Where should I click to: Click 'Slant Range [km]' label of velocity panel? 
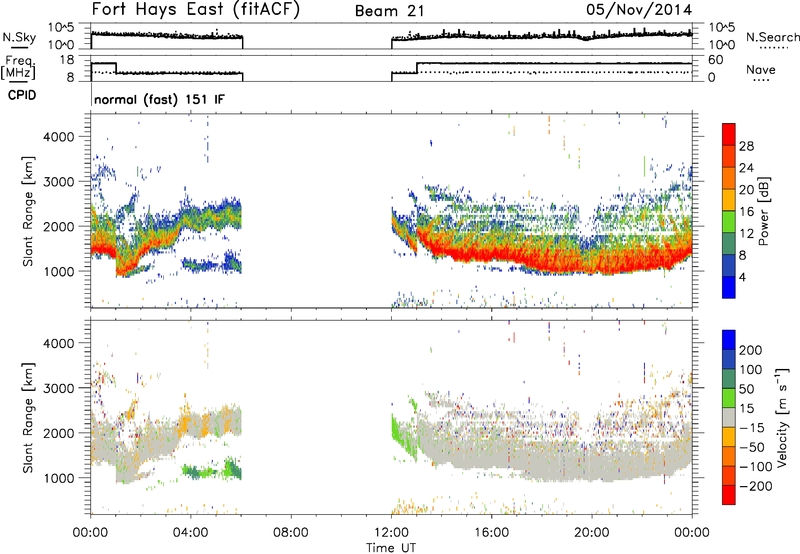[28, 417]
